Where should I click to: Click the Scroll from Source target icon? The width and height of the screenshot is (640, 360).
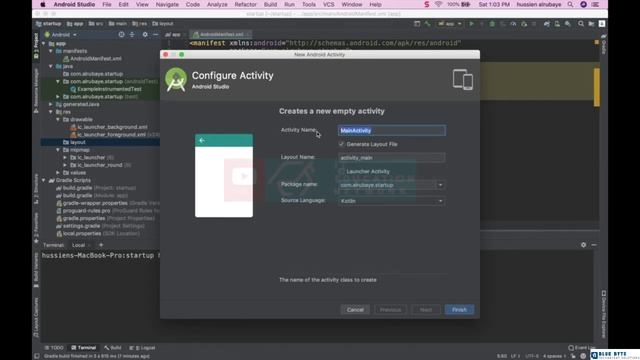point(121,35)
